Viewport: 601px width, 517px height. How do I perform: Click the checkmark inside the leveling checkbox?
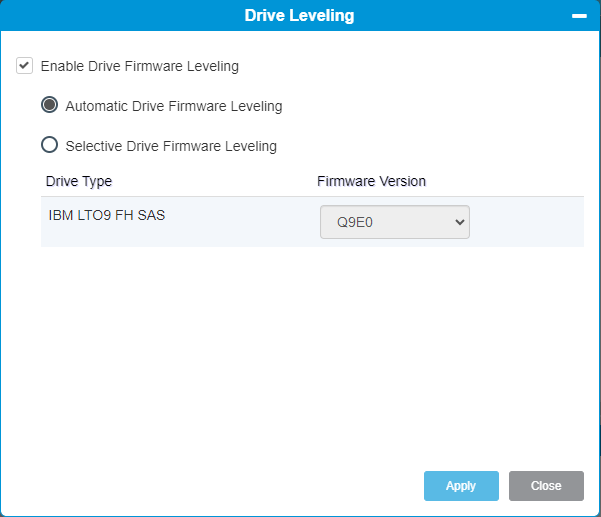click(x=24, y=66)
